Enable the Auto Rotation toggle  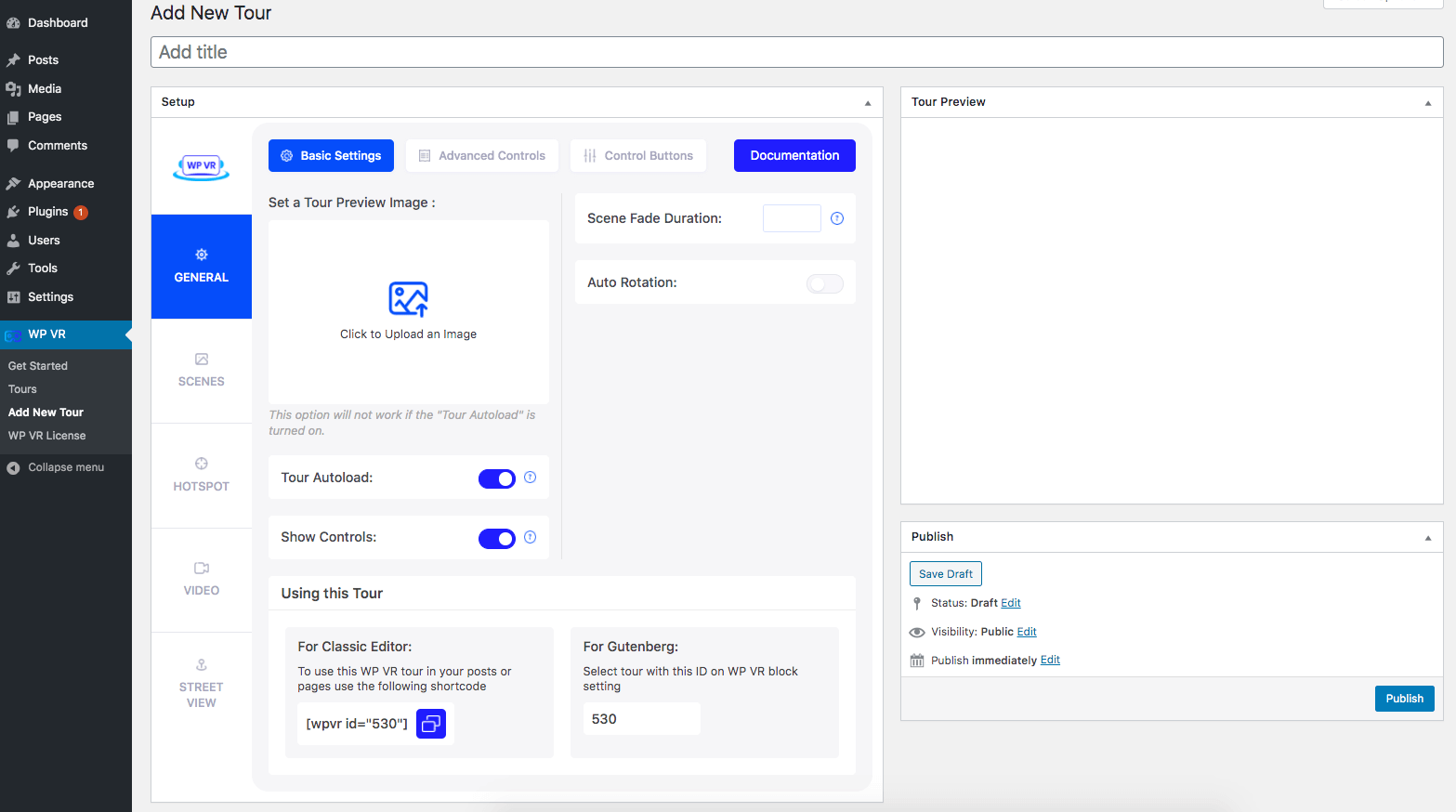coord(825,283)
